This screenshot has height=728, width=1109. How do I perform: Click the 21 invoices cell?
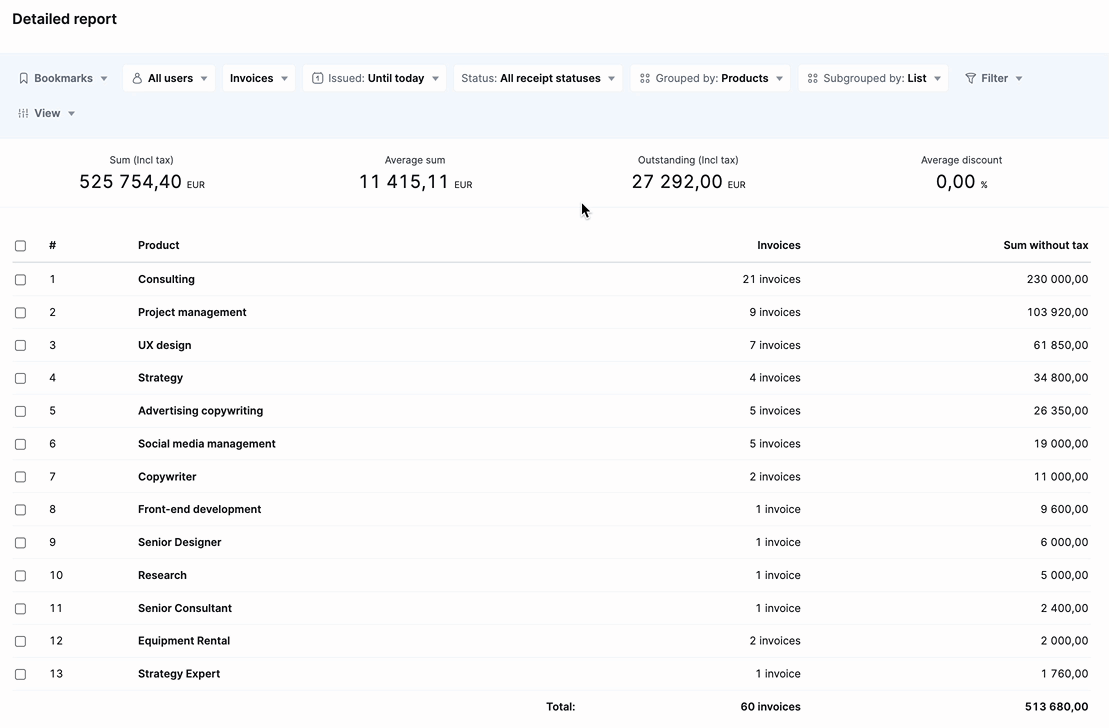coord(771,279)
